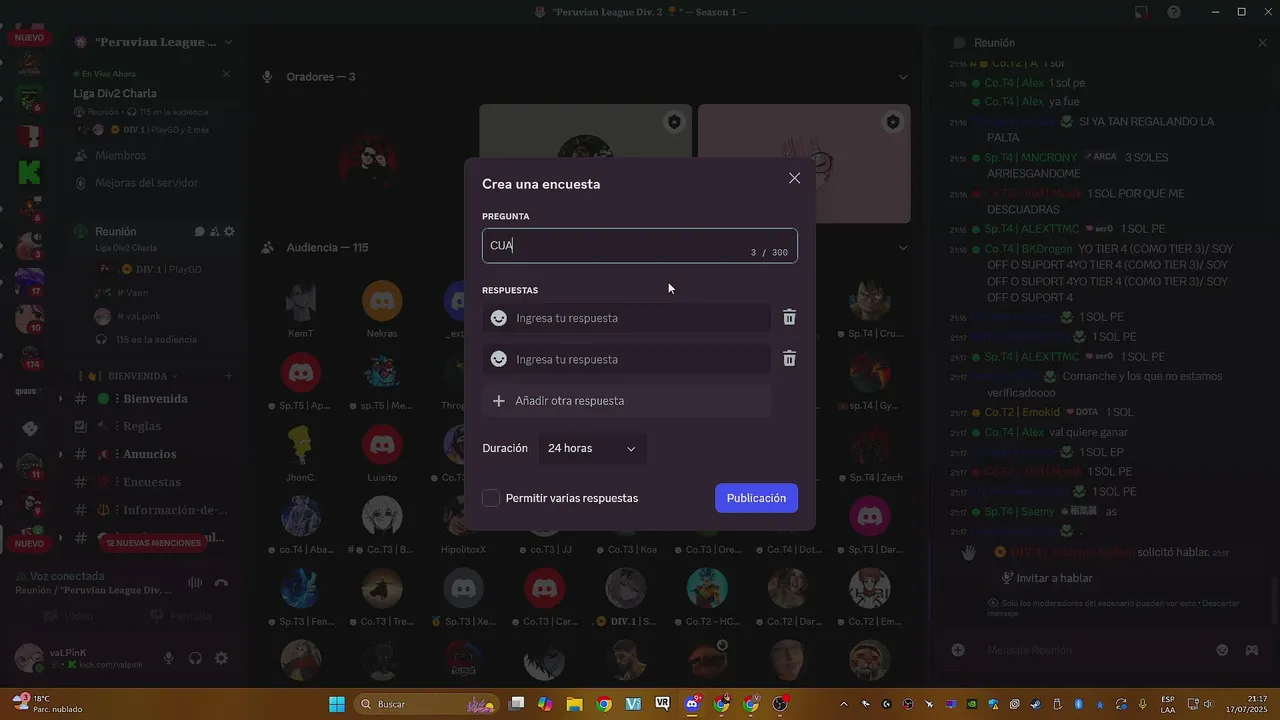Click the first Ingresa tu respuesta field
Viewport: 1280px width, 720px height.
[x=626, y=318]
